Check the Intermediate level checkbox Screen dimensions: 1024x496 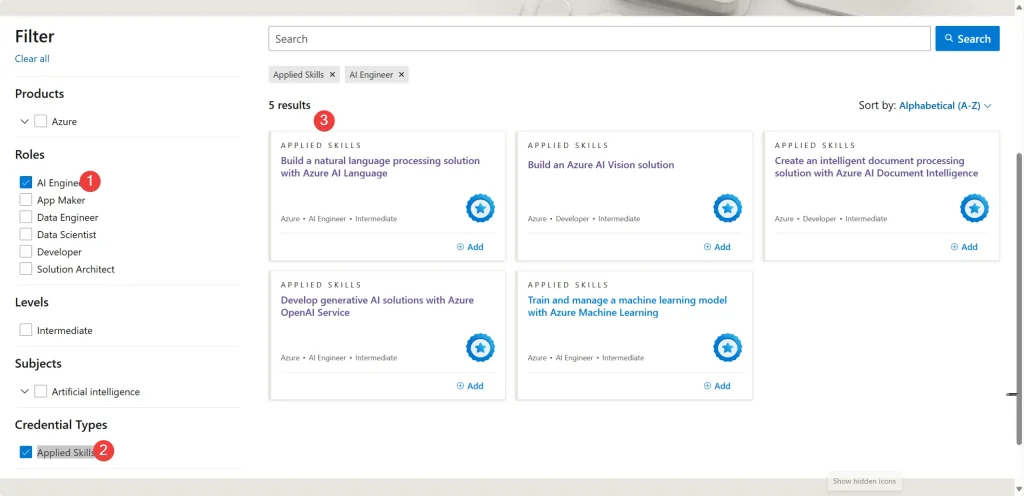(26, 330)
